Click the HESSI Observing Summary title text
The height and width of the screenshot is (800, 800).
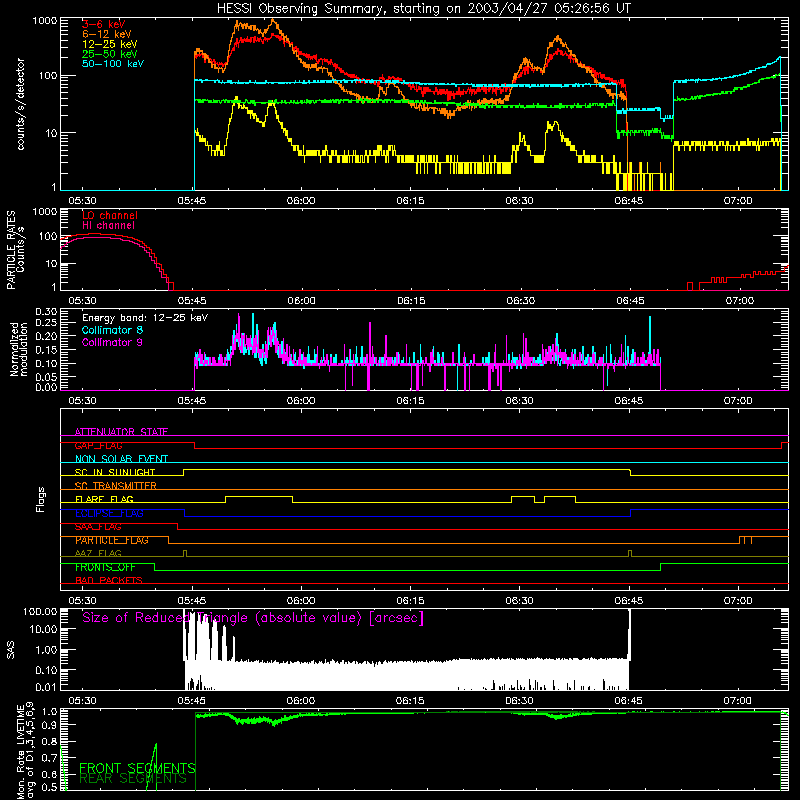(x=423, y=9)
